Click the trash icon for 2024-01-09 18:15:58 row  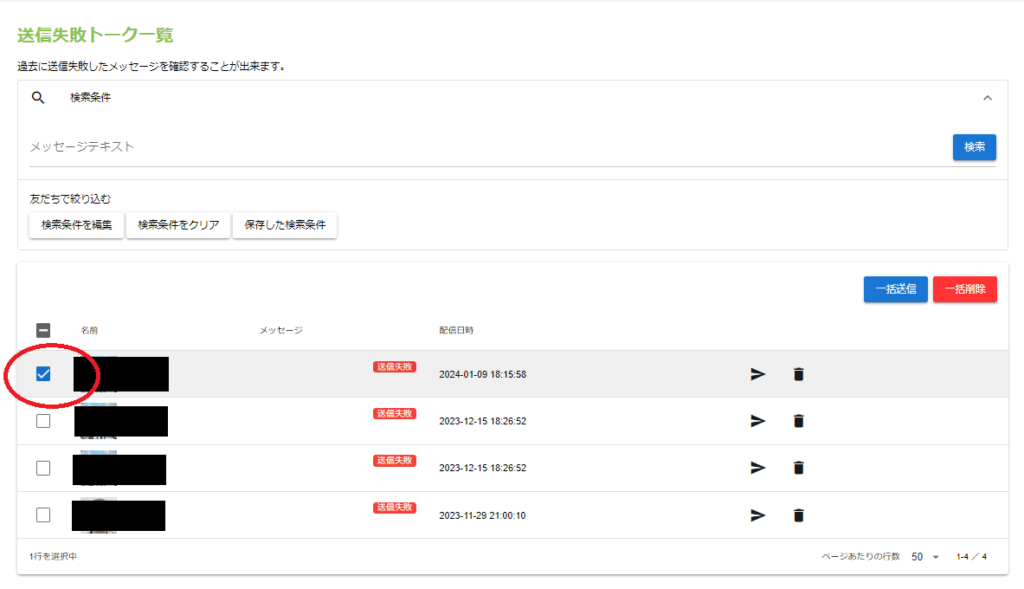pyautogui.click(x=798, y=374)
